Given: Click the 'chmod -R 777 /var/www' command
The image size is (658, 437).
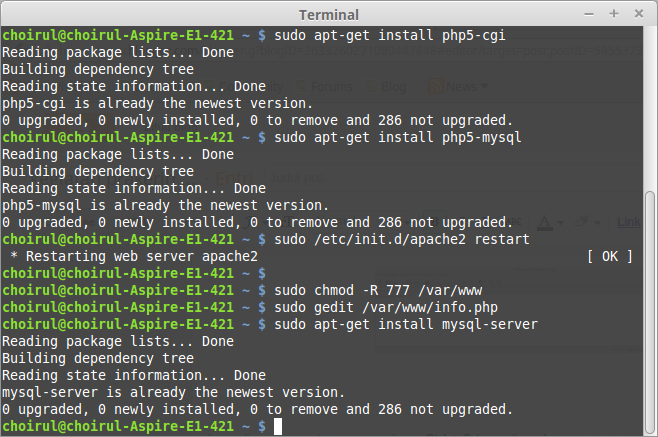Looking at the screenshot, I should (381, 290).
